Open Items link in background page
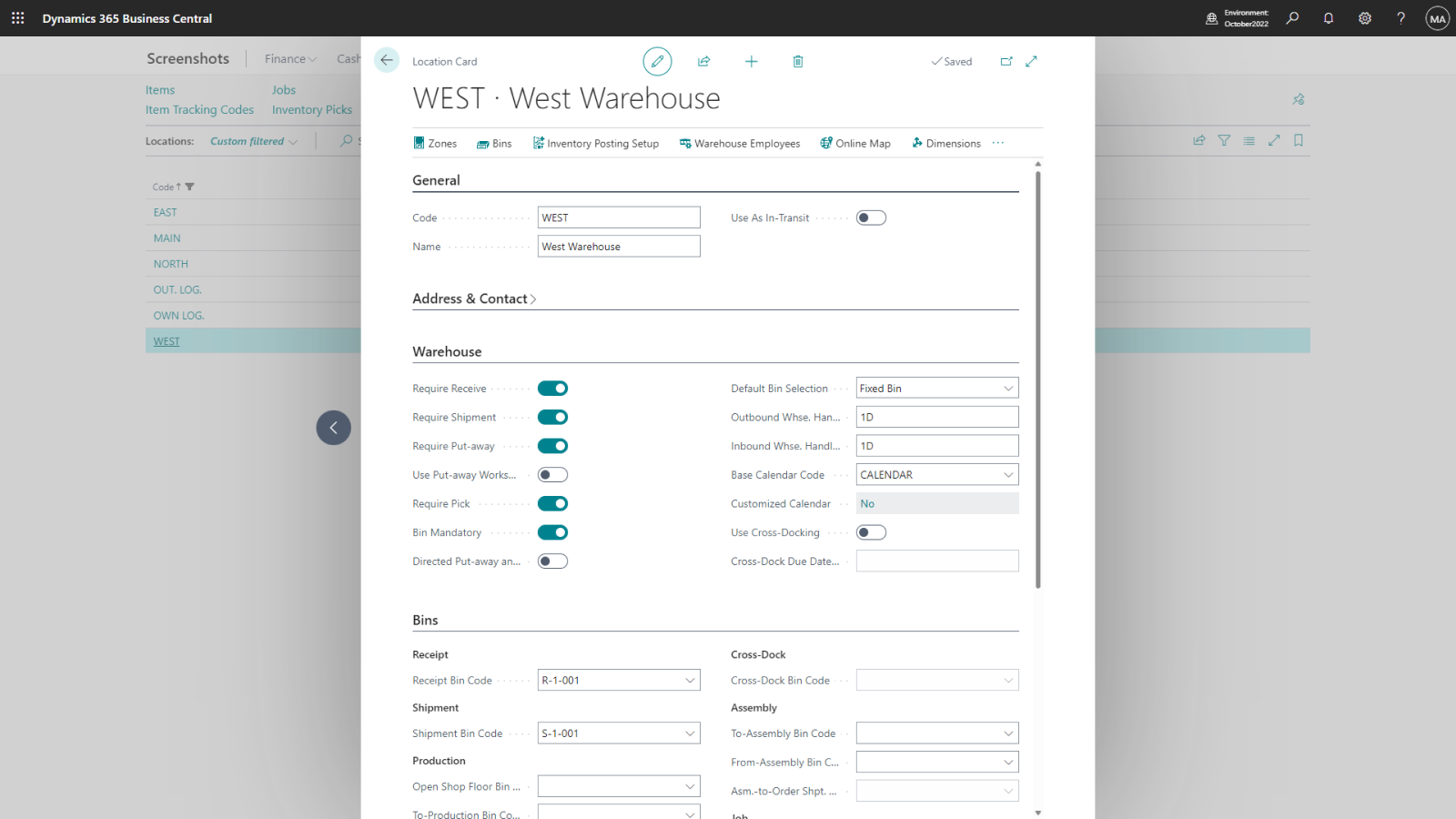Screen dimensions: 1456x819 160,90
